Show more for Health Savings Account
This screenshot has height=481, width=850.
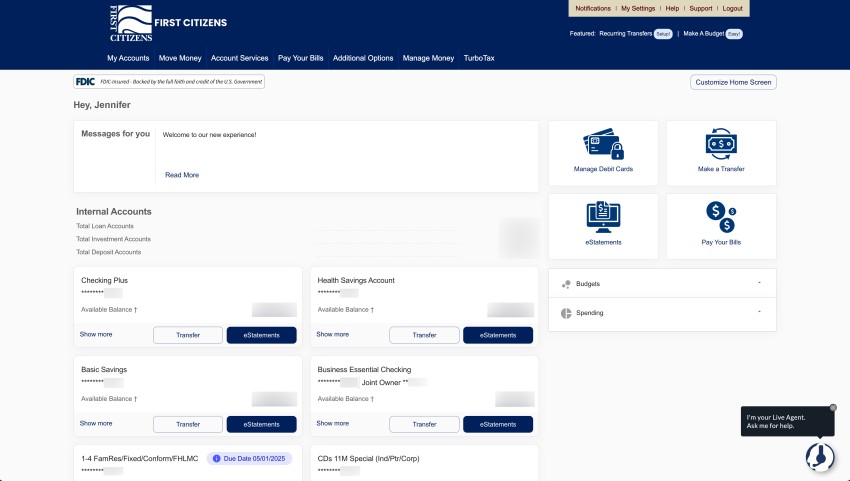tap(332, 335)
